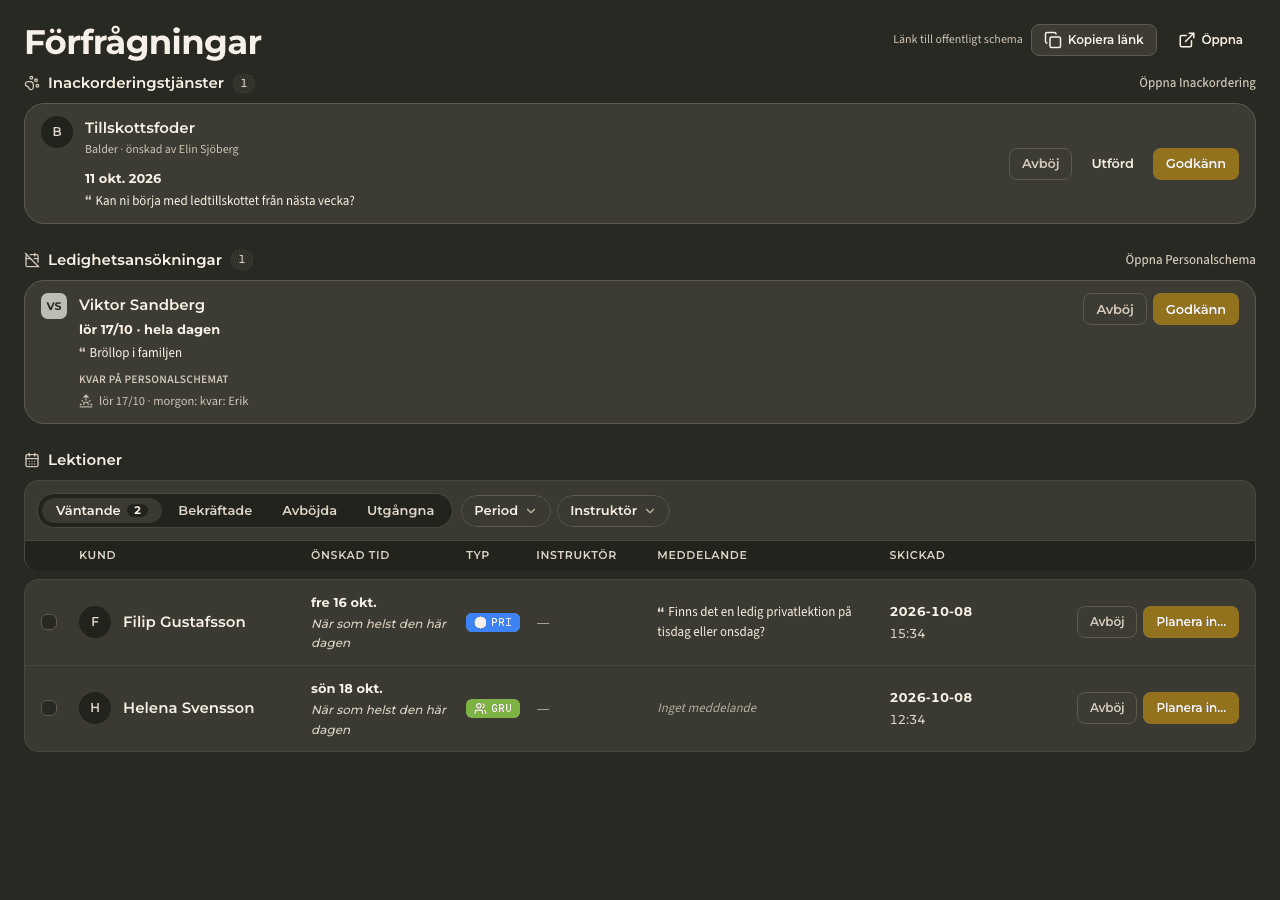
Task: Click the message about ledig privatlektion
Action: pos(755,622)
